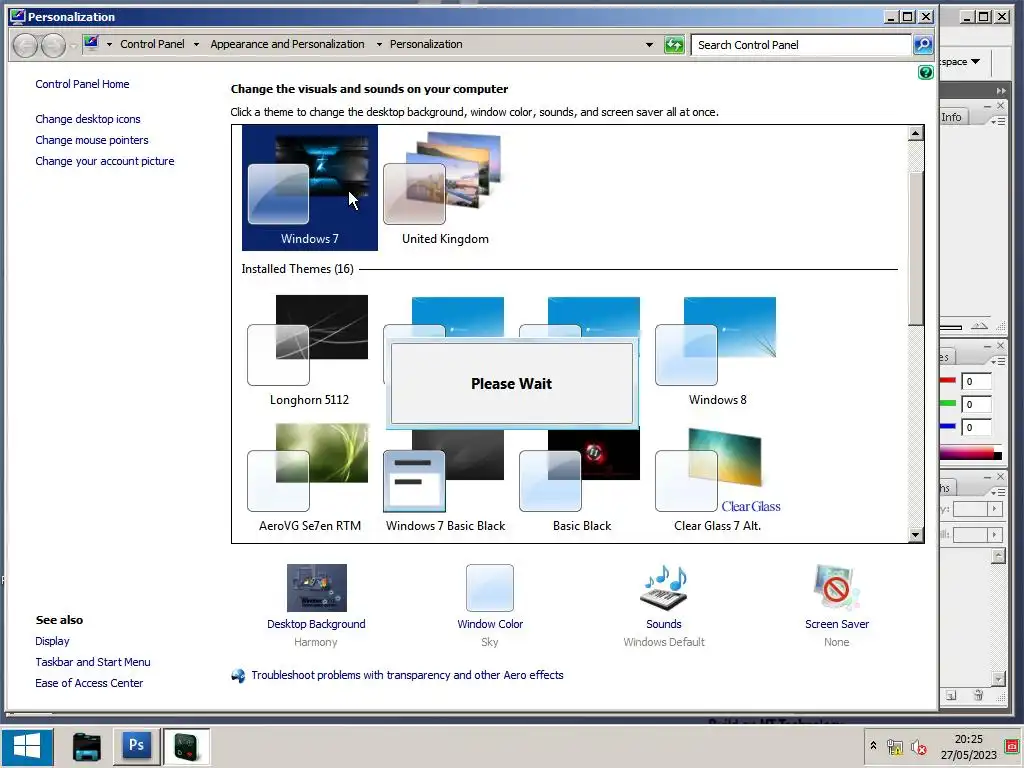Viewport: 1024px width, 768px height.
Task: Open Ease of Access Center link
Action: (x=89, y=683)
